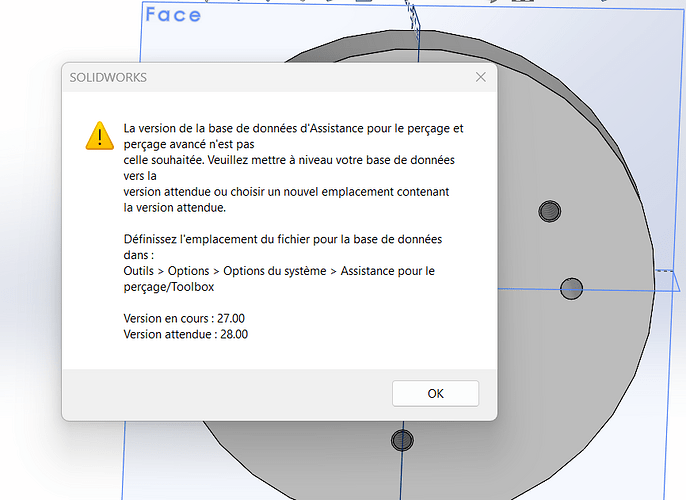The height and width of the screenshot is (500, 686).
Task: Click OK in the SOLIDWORKS warning dialog
Action: tap(435, 393)
